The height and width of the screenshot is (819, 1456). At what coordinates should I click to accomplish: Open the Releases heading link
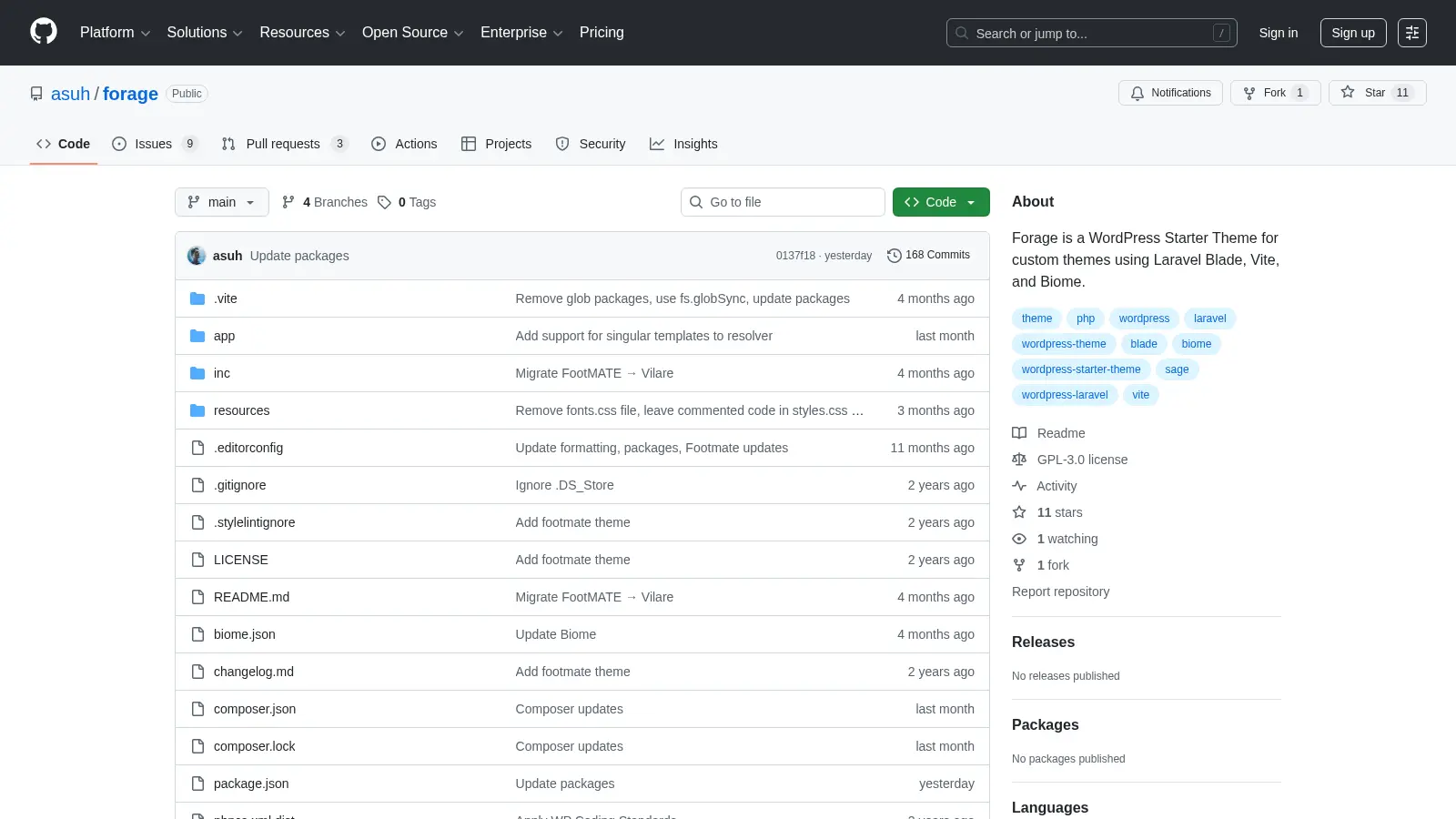pos(1043,642)
